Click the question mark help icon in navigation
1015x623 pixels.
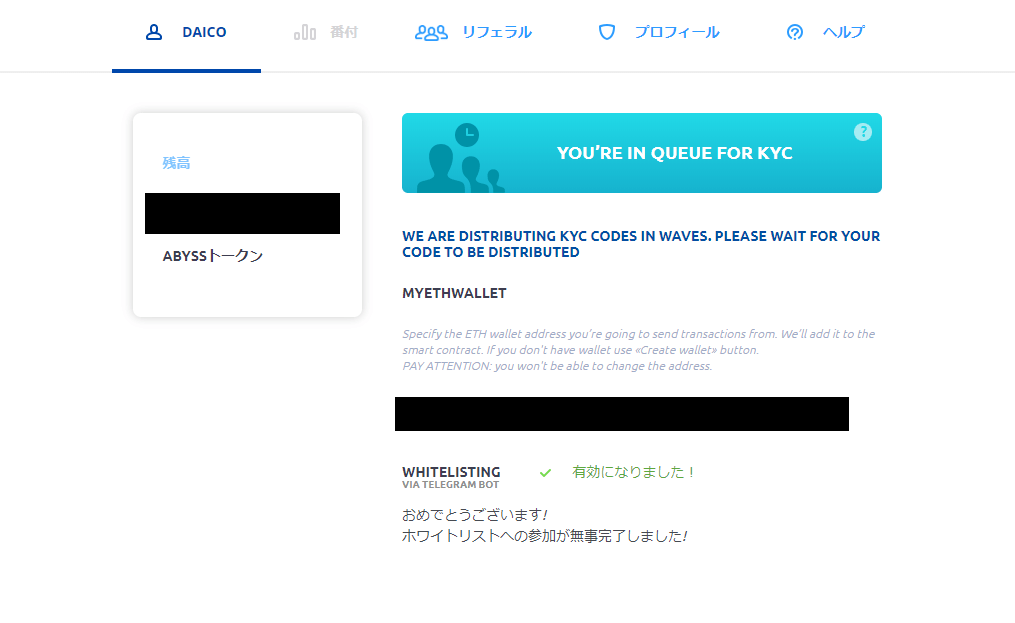click(x=795, y=32)
